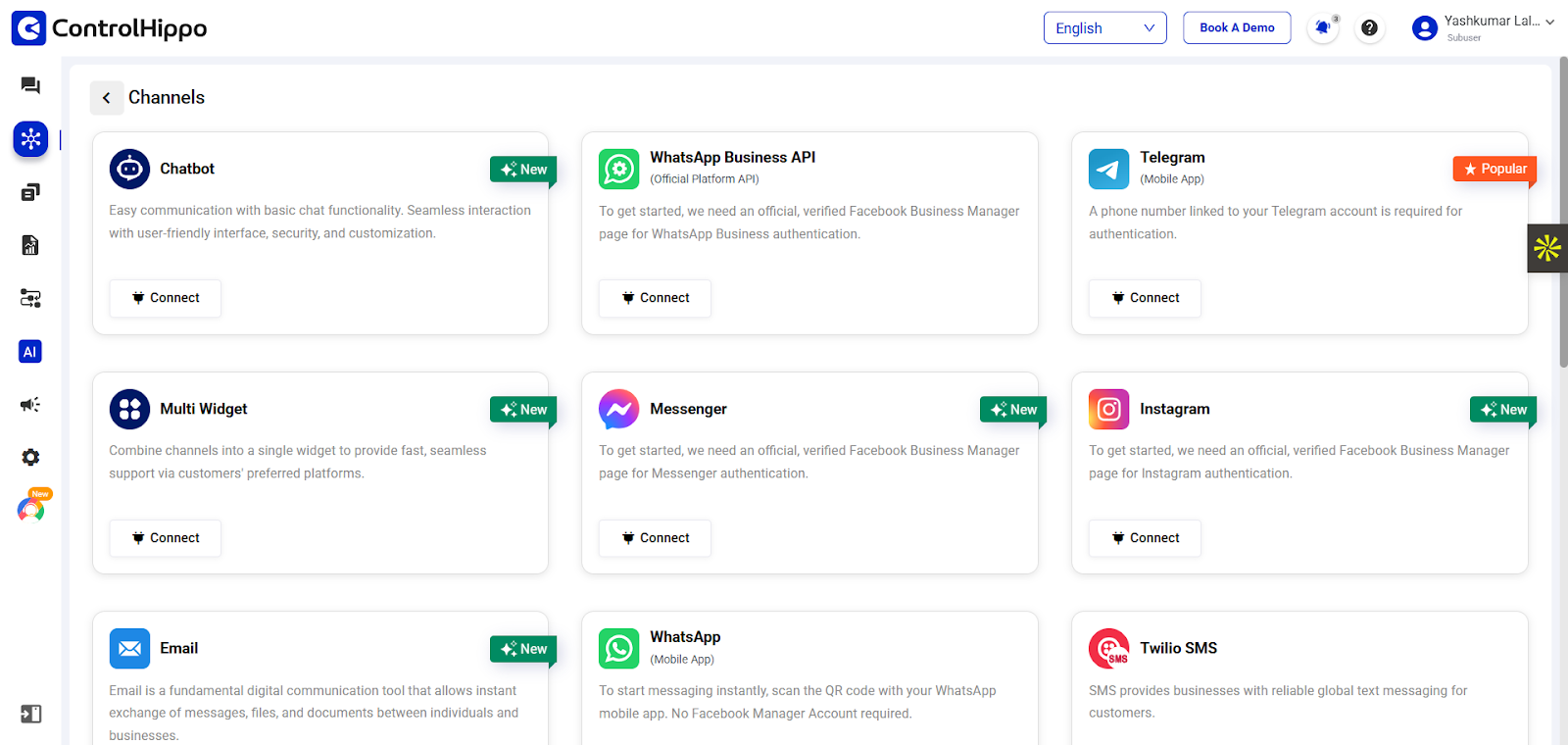Open the notifications bell

point(1323,28)
